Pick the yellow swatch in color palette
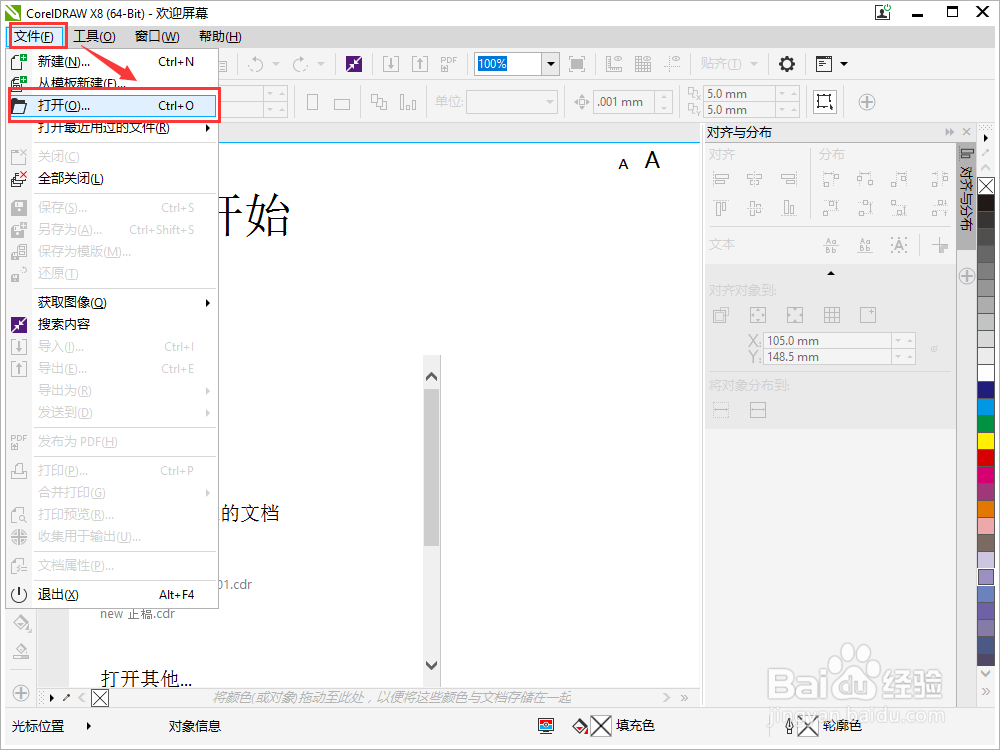The image size is (1000, 750). 986,441
